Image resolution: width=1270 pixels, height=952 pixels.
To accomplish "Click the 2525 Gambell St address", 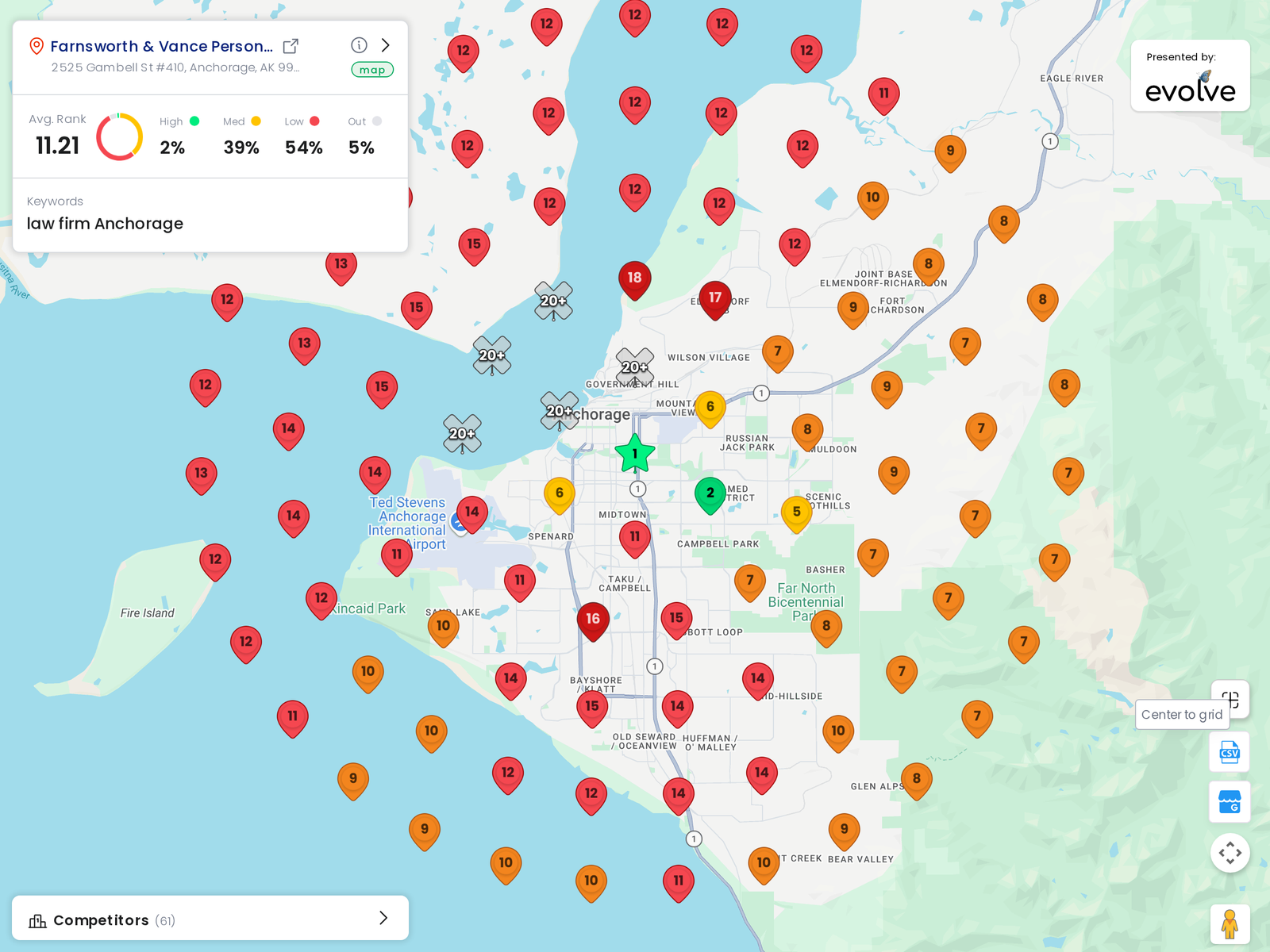I will coord(175,67).
